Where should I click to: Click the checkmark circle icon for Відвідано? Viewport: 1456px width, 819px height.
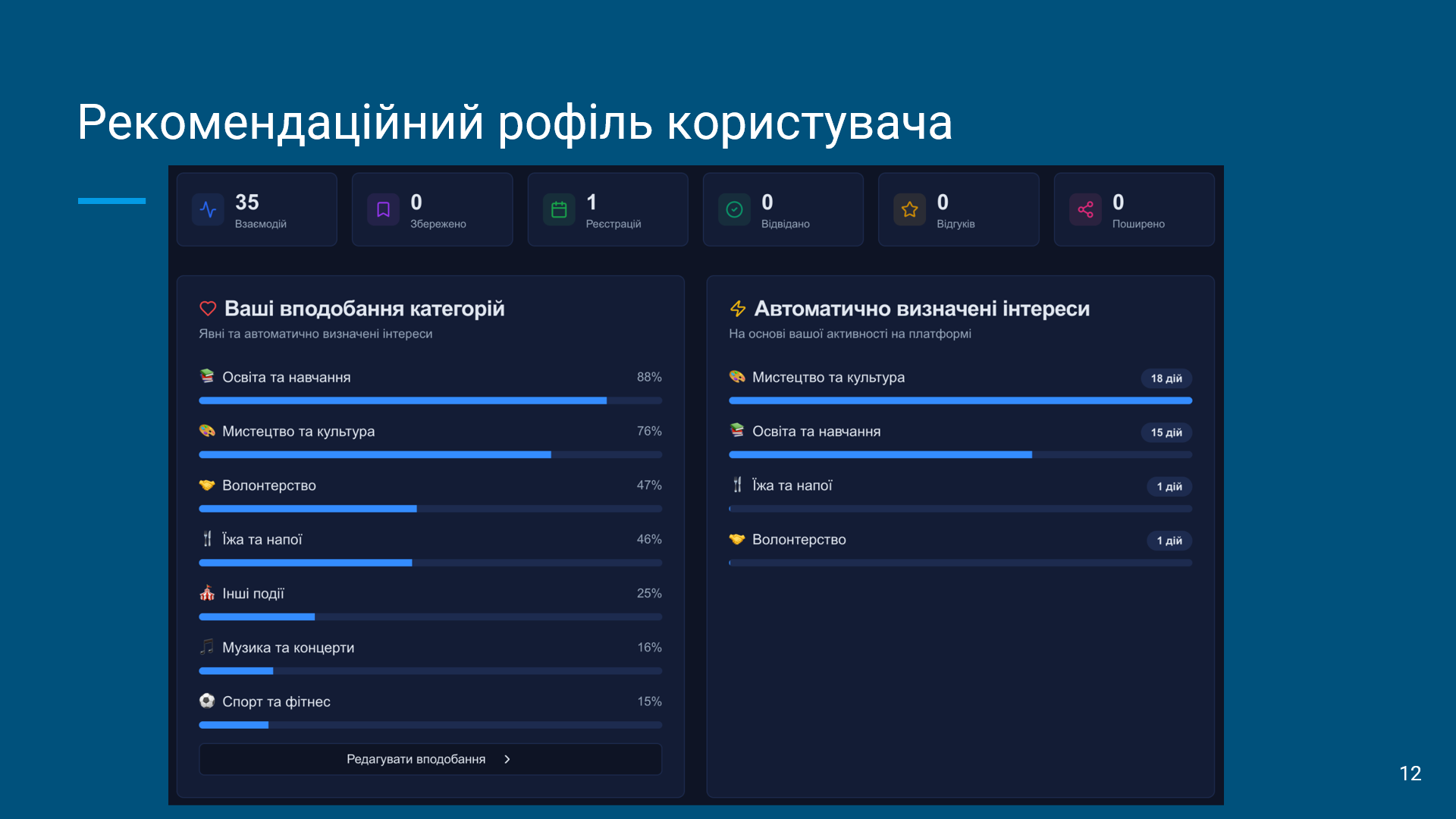[x=734, y=210]
